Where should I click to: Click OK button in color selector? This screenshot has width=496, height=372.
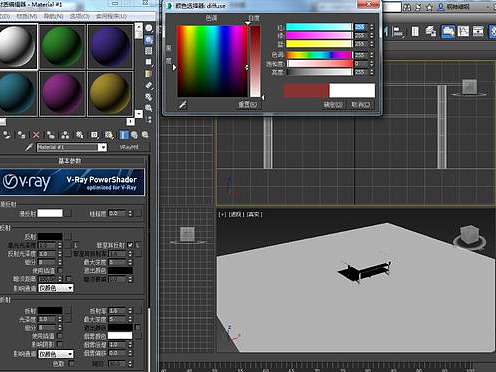tap(333, 105)
